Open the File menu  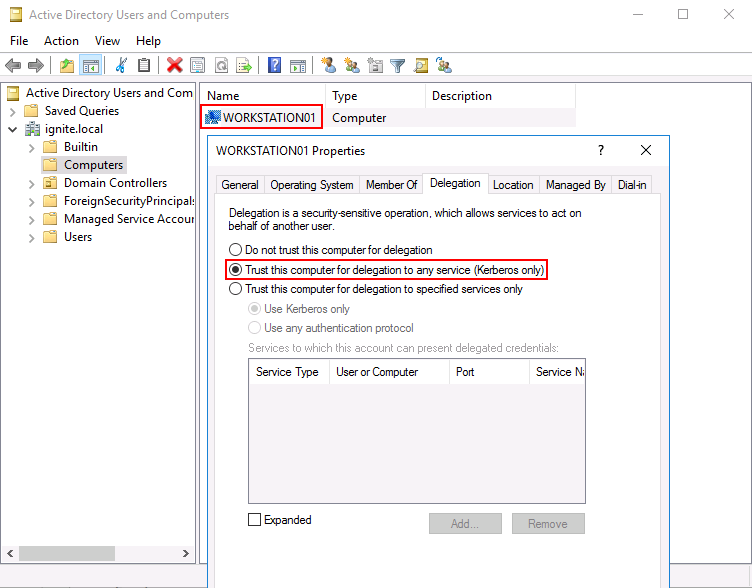19,41
